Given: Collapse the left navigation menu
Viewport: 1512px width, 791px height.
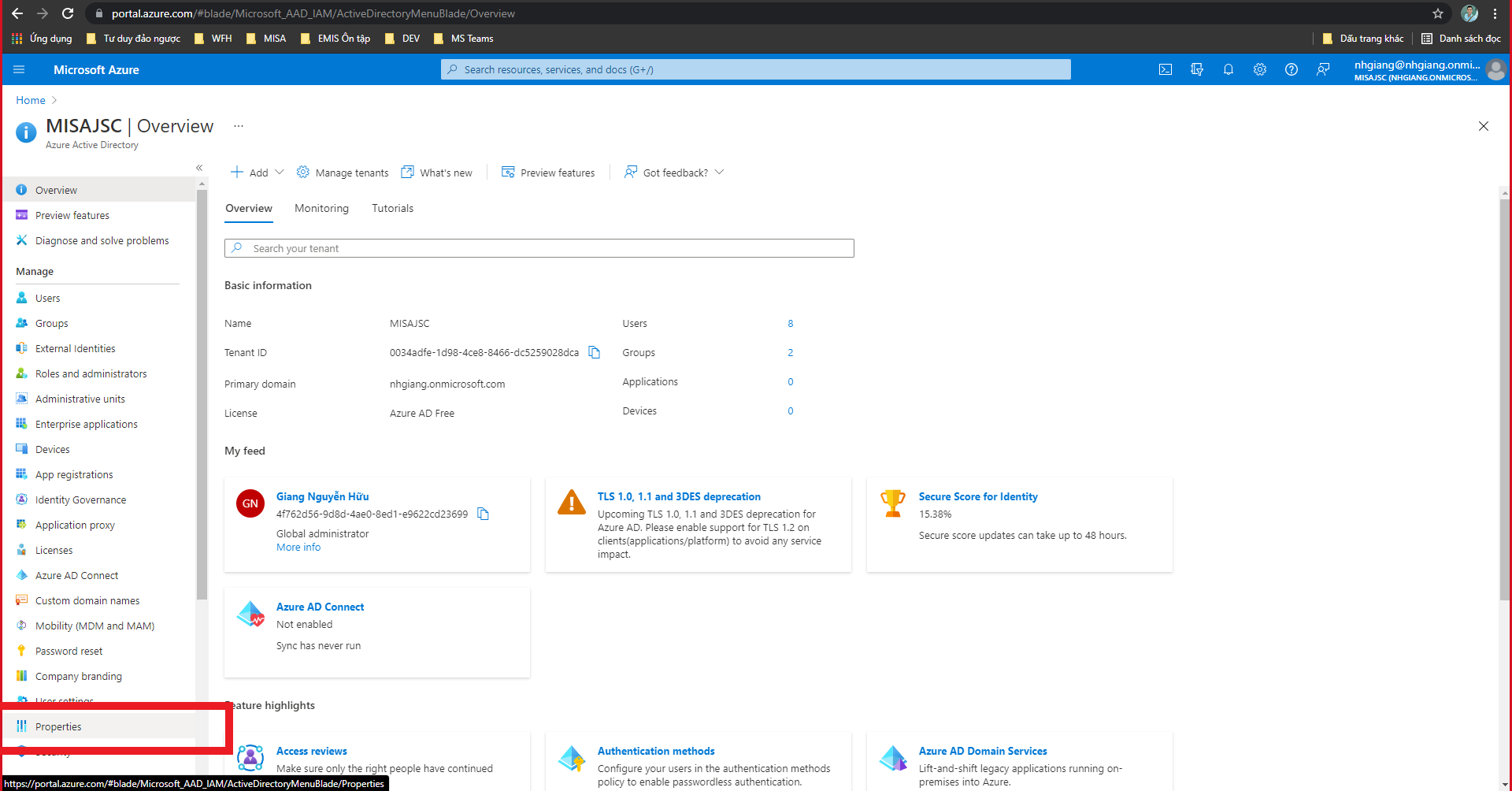Looking at the screenshot, I should point(199,168).
